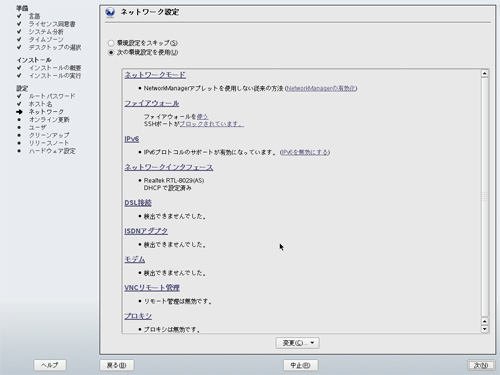Open the IPv6 heading link

point(132,139)
